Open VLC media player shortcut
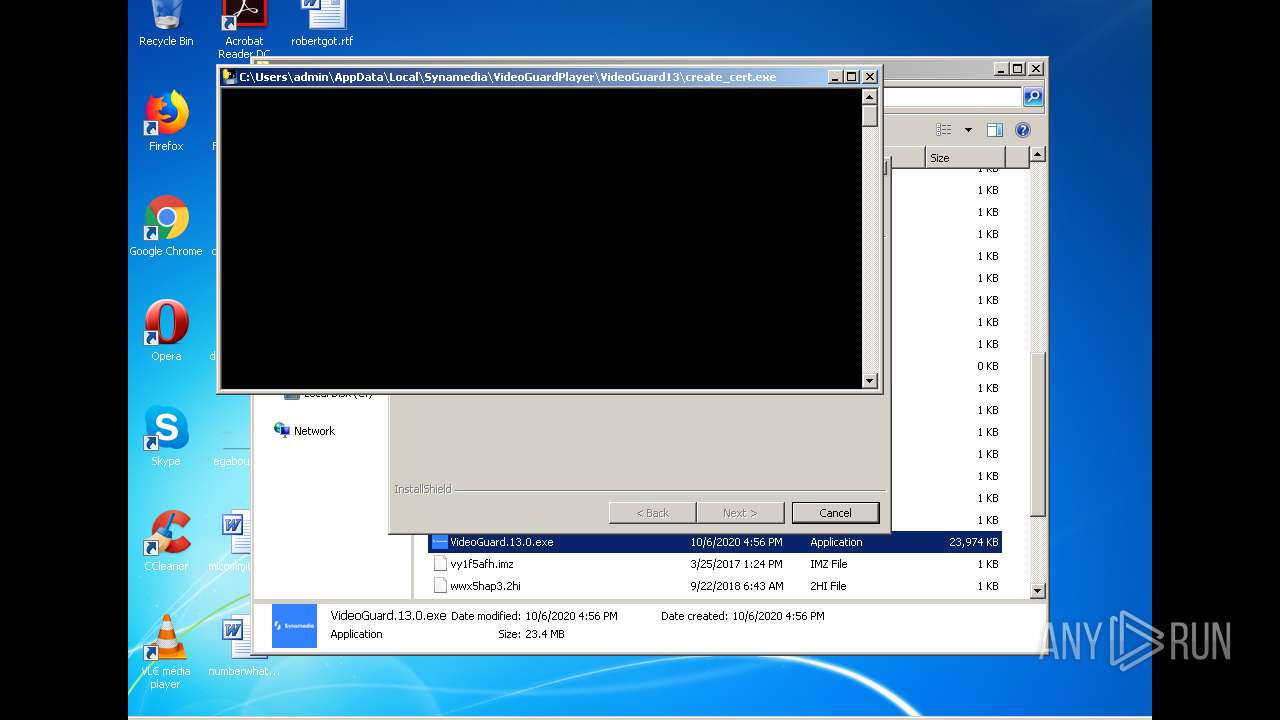The width and height of the screenshot is (1280, 720). point(166,652)
